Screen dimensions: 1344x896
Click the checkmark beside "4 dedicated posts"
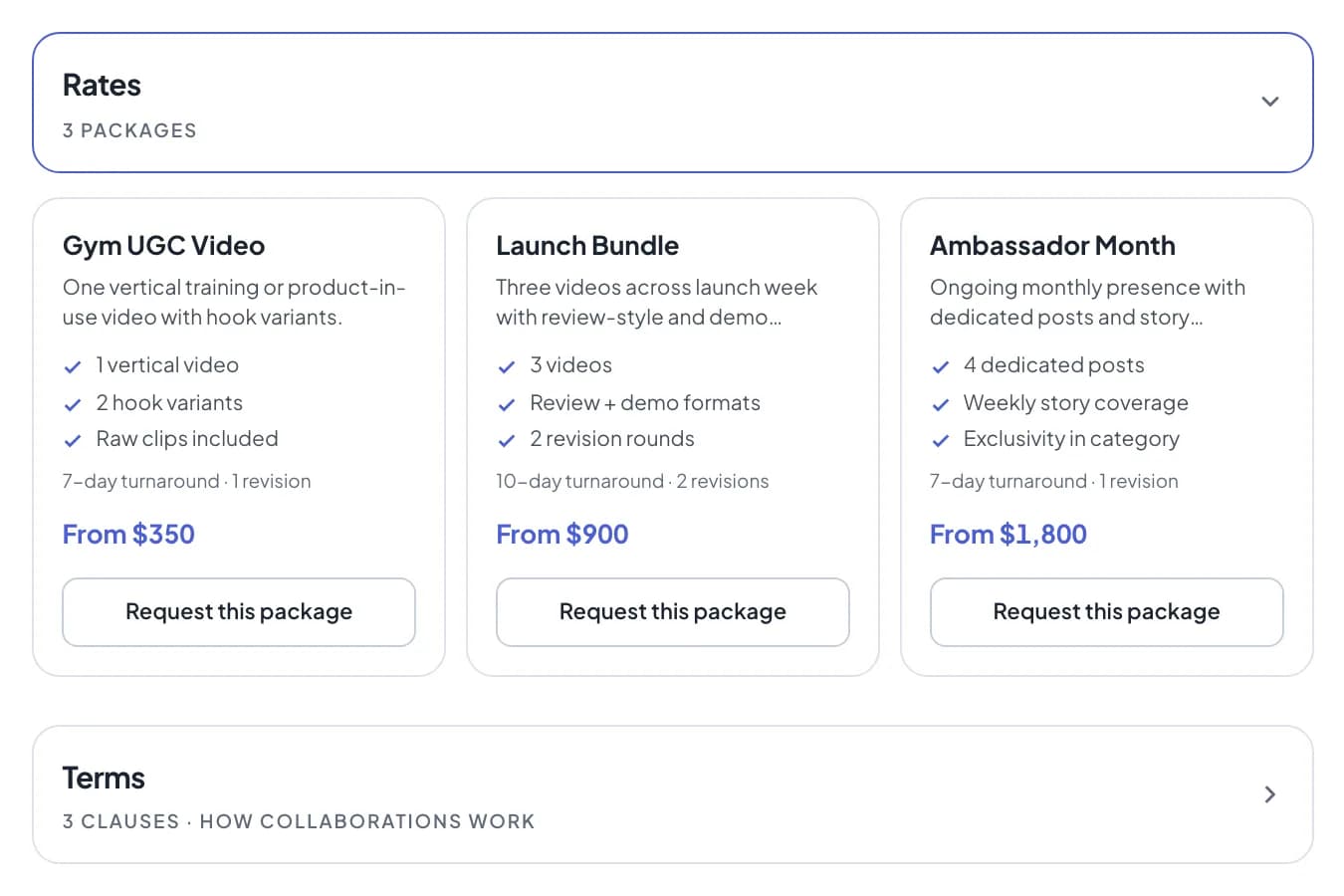coord(941,366)
